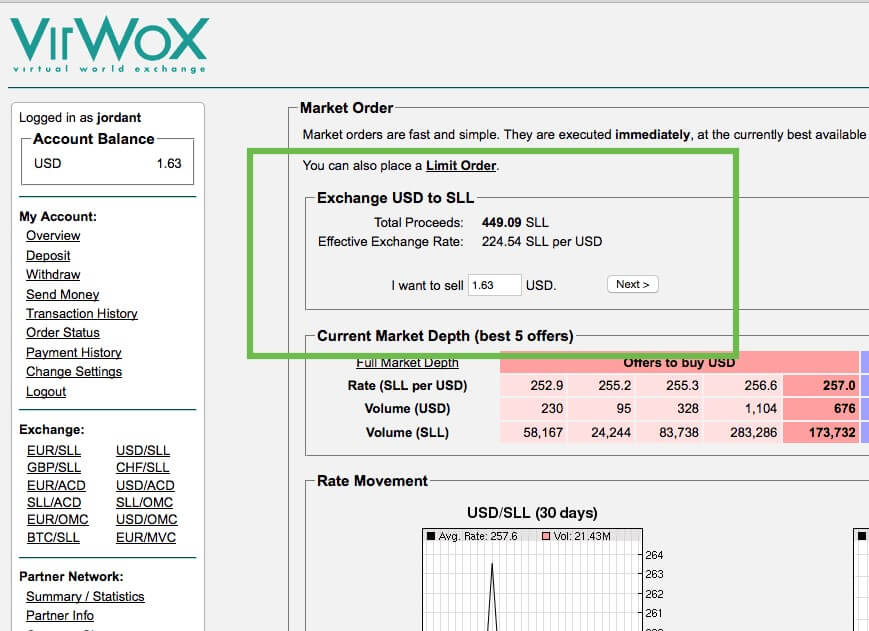Click the Vol legend pink square
The image size is (869, 631).
click(x=546, y=536)
